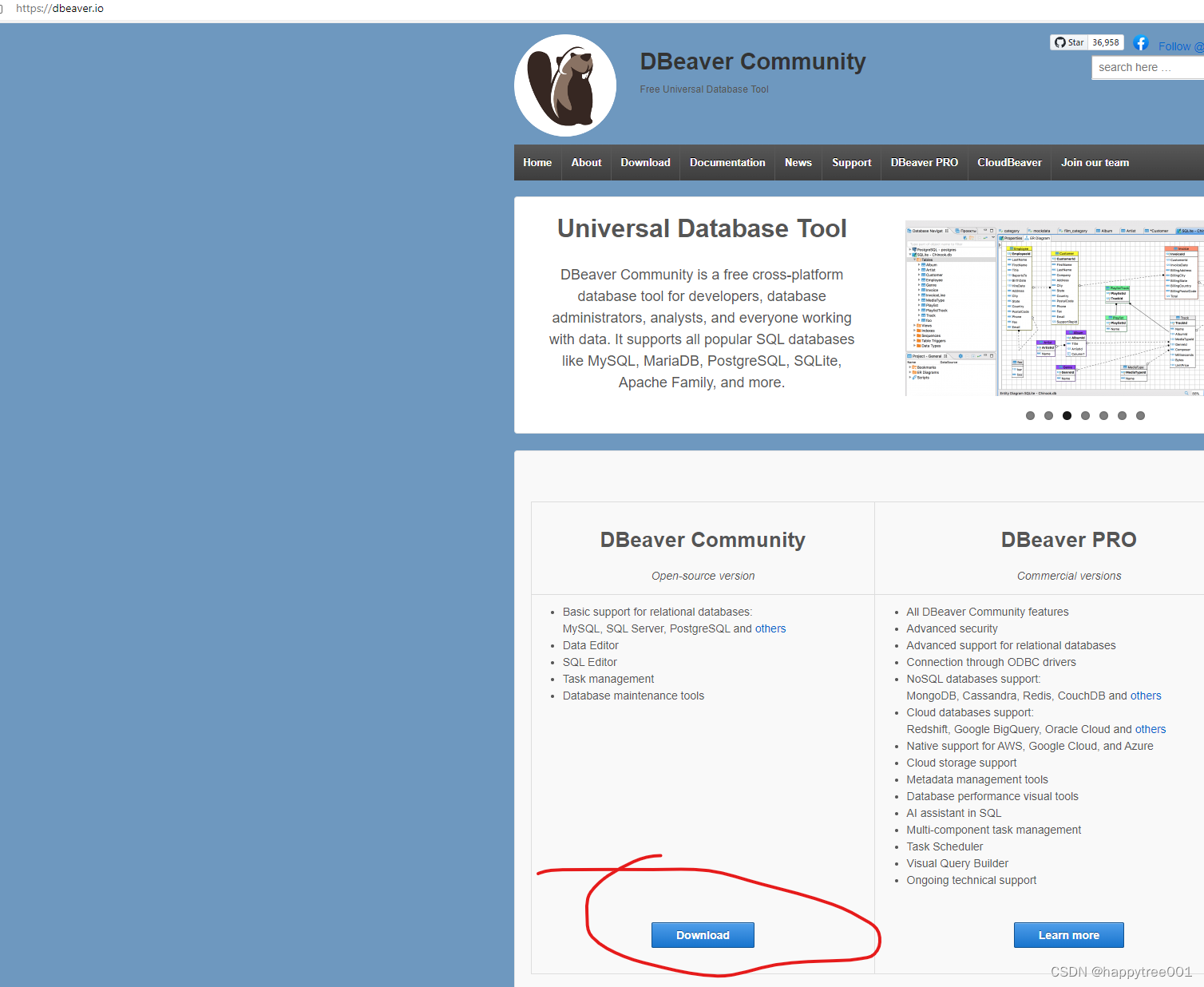Open the Support menu item
Screen dimensions: 1204x987
coord(851,162)
